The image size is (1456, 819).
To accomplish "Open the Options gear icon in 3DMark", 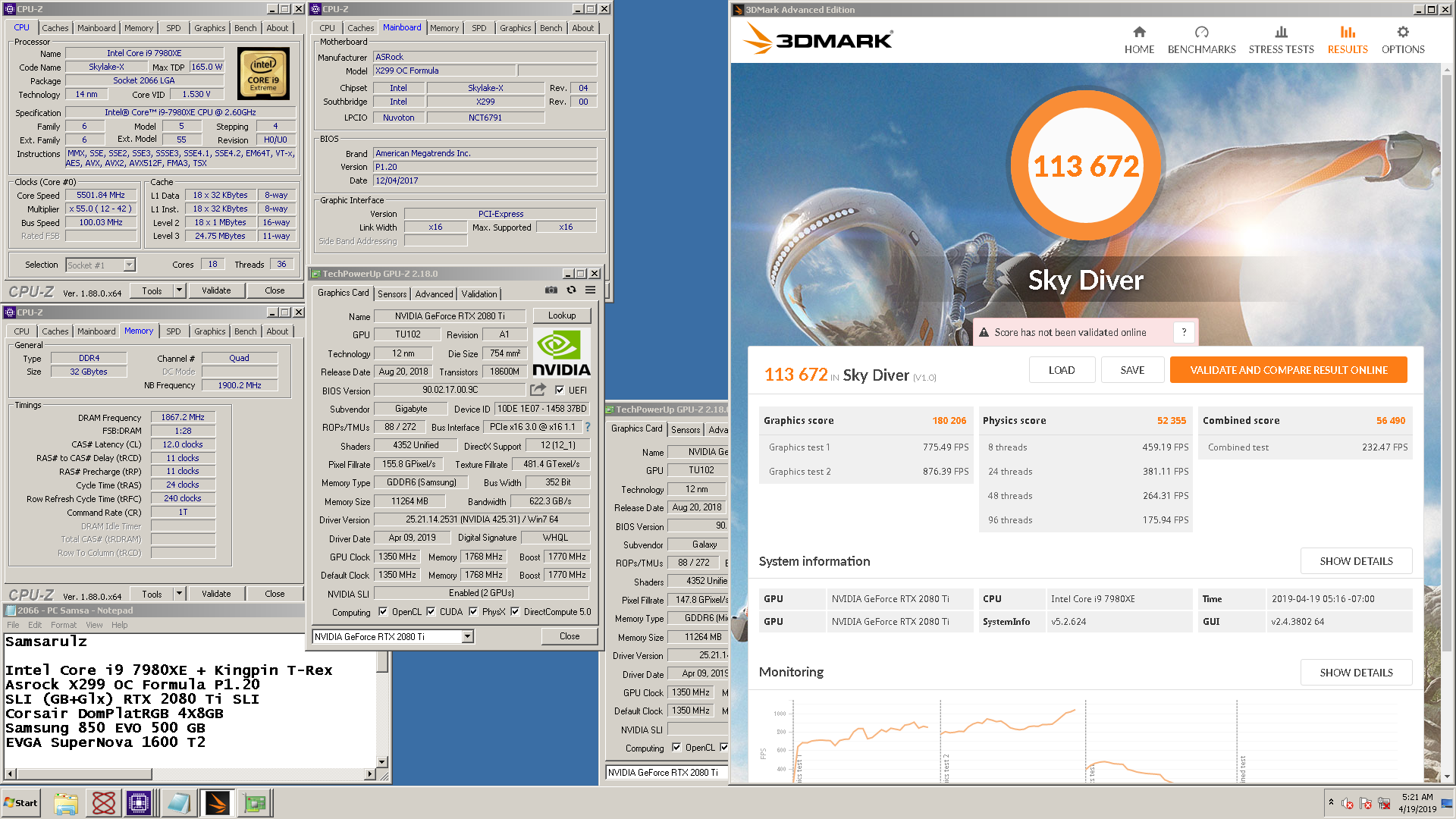I will pos(1403,32).
